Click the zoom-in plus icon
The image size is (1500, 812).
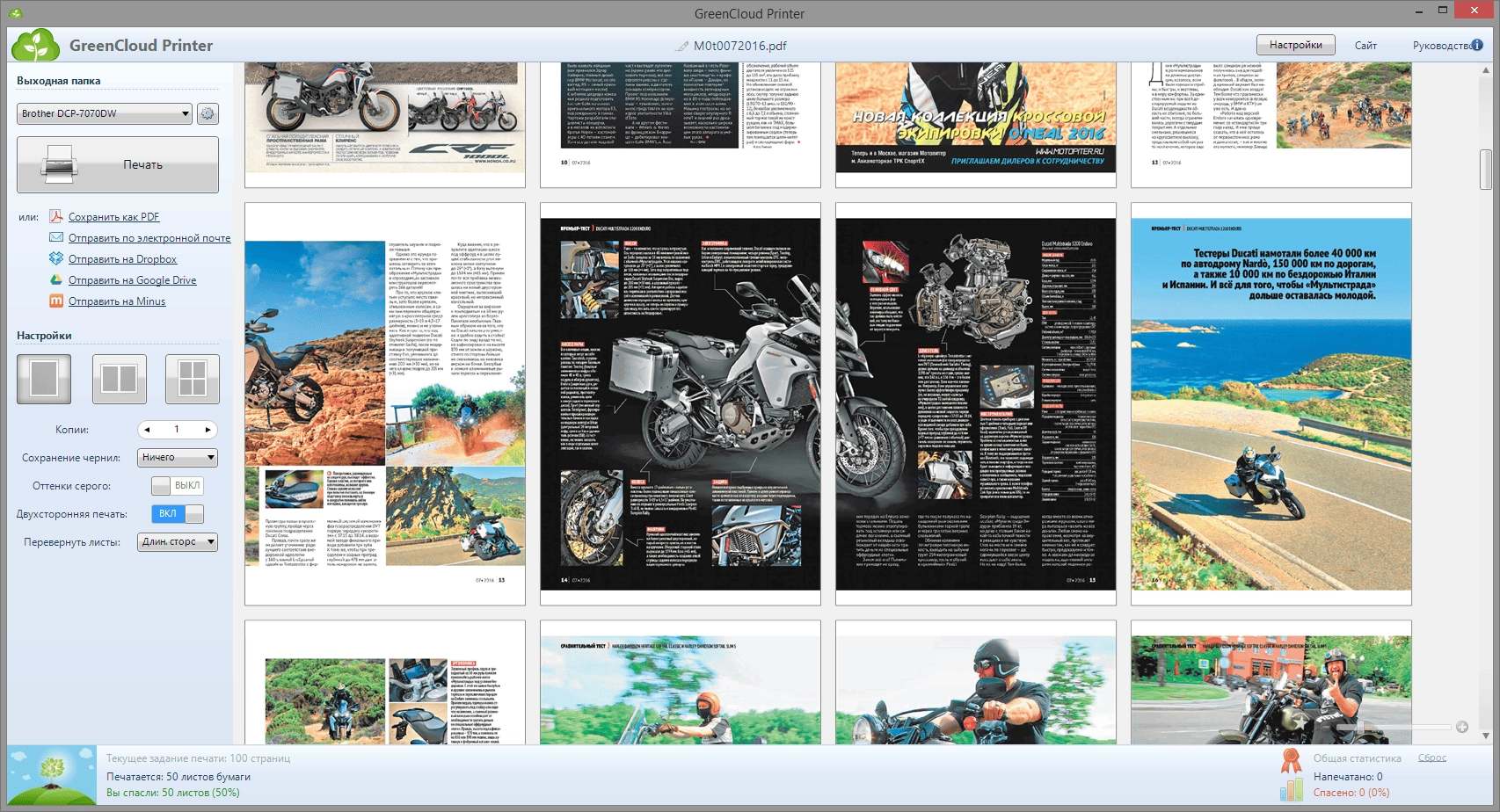(x=1462, y=727)
